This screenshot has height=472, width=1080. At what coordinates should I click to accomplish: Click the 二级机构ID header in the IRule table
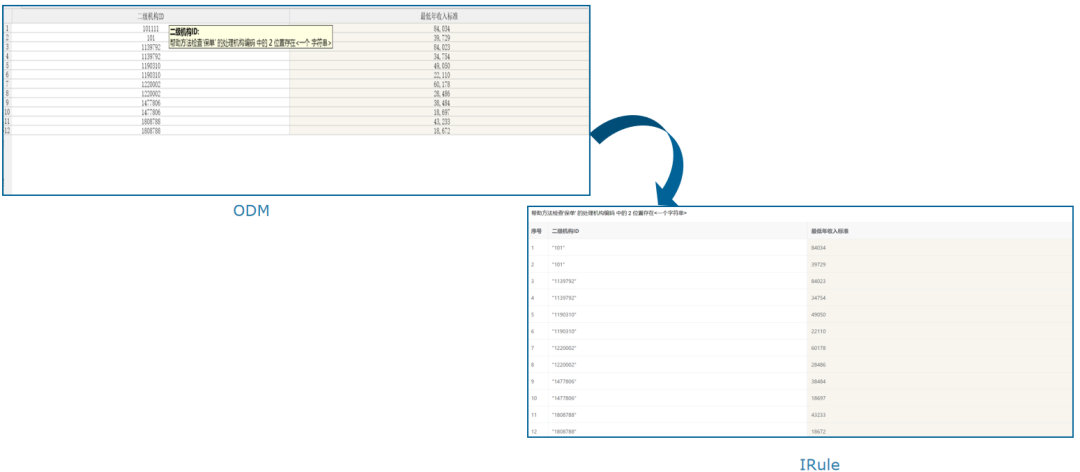pyautogui.click(x=565, y=231)
